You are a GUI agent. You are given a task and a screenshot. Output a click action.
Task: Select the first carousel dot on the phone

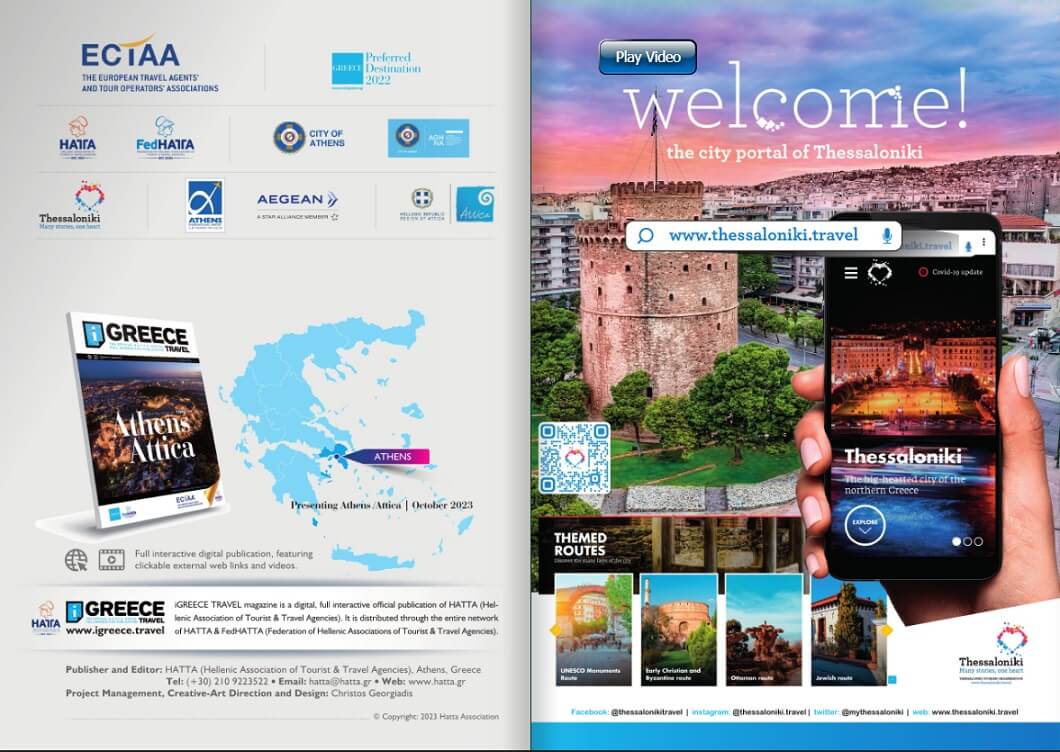956,541
